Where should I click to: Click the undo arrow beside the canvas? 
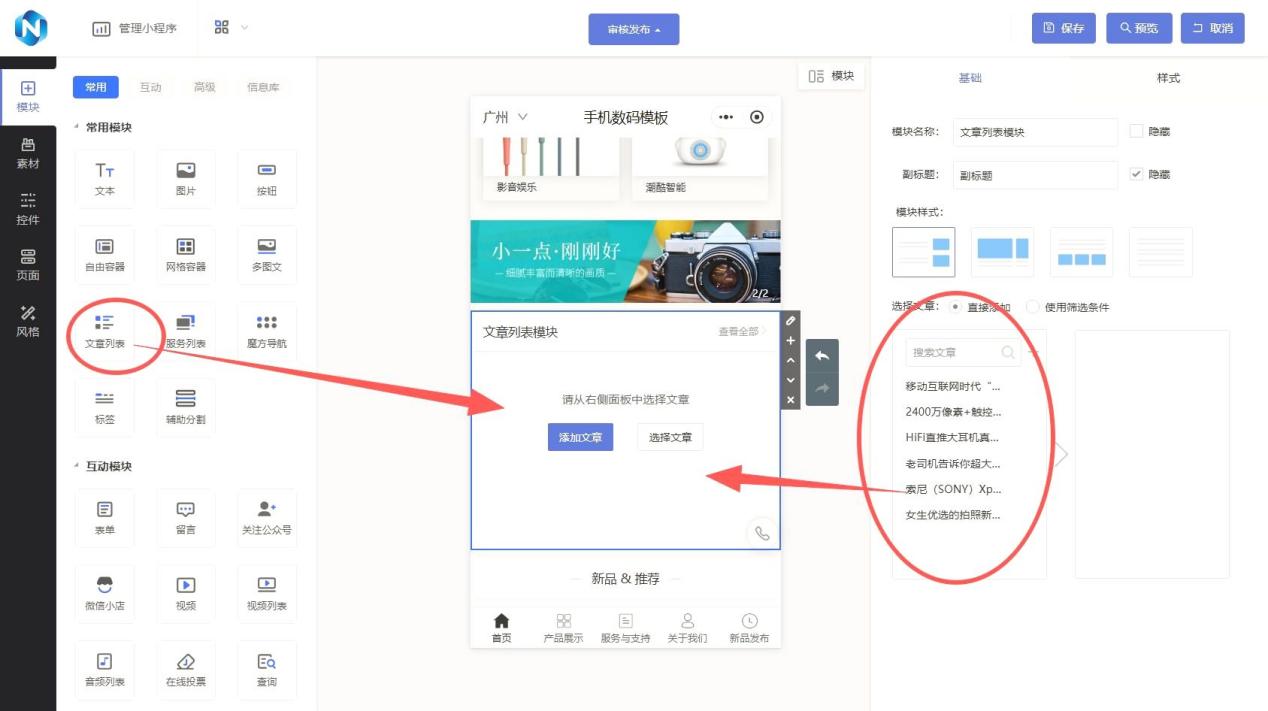point(822,356)
